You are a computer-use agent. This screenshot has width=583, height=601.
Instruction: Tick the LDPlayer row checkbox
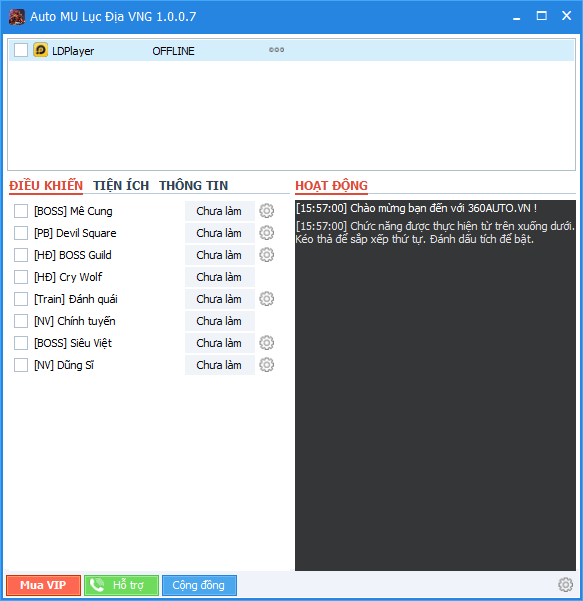pyautogui.click(x=21, y=50)
